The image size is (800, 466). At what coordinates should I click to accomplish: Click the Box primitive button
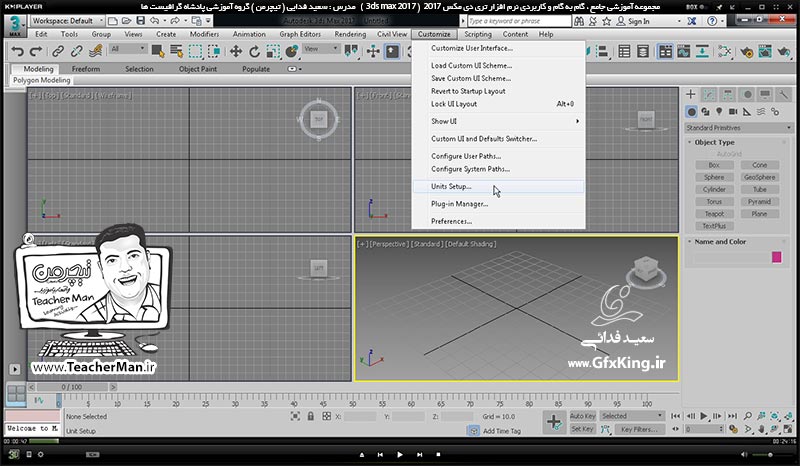point(714,165)
